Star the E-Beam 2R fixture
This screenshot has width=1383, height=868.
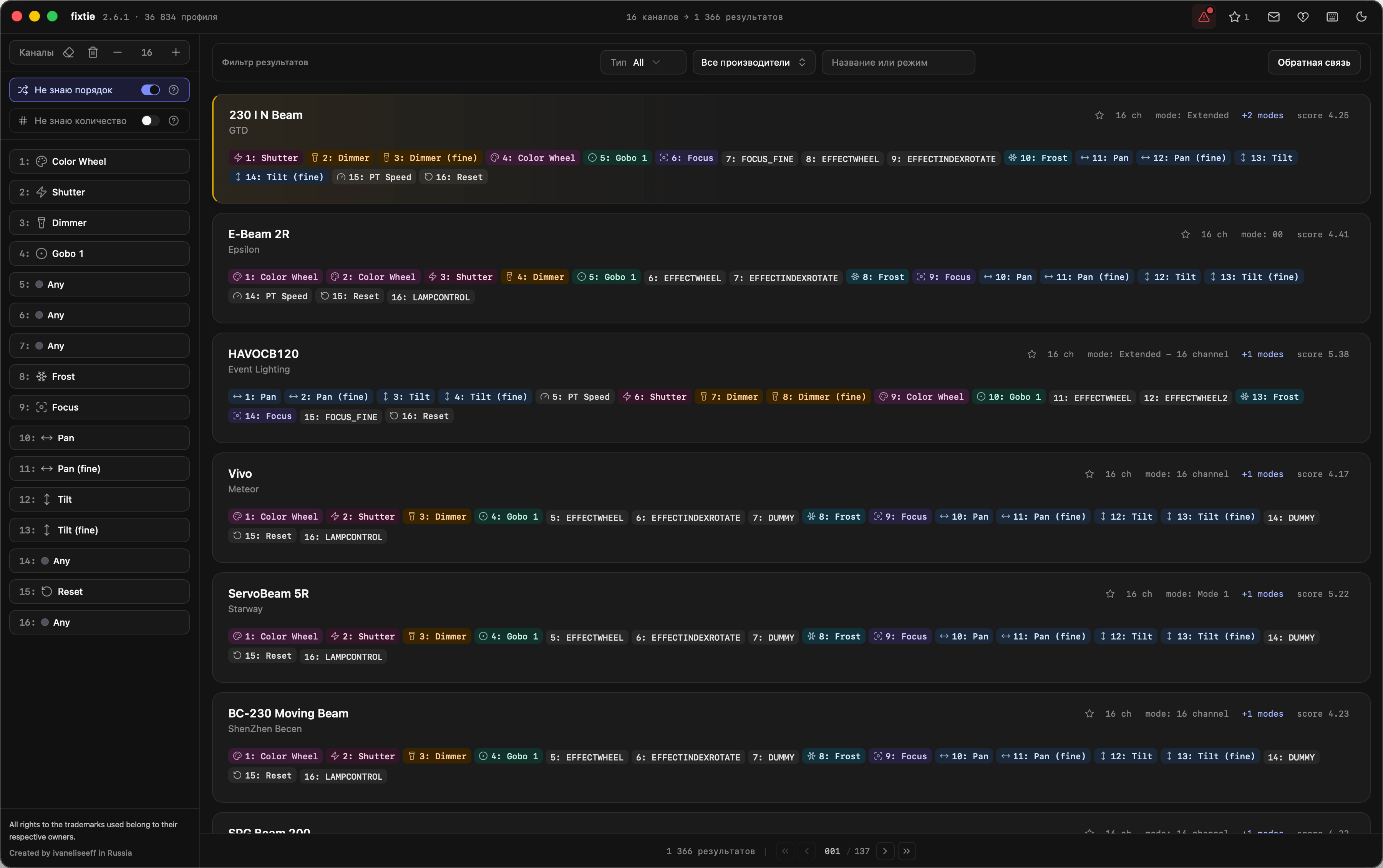click(1186, 235)
